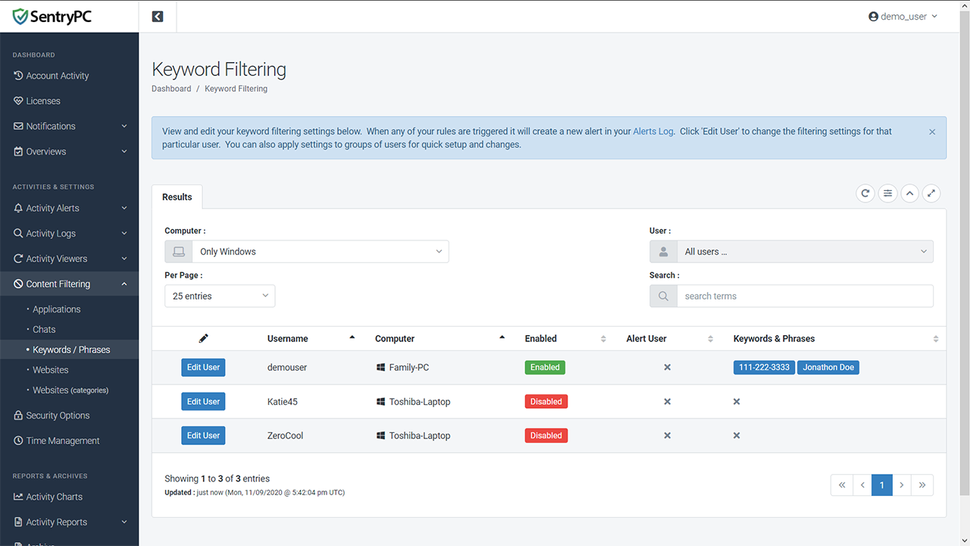
Task: Click the search terms input field
Action: 805,296
